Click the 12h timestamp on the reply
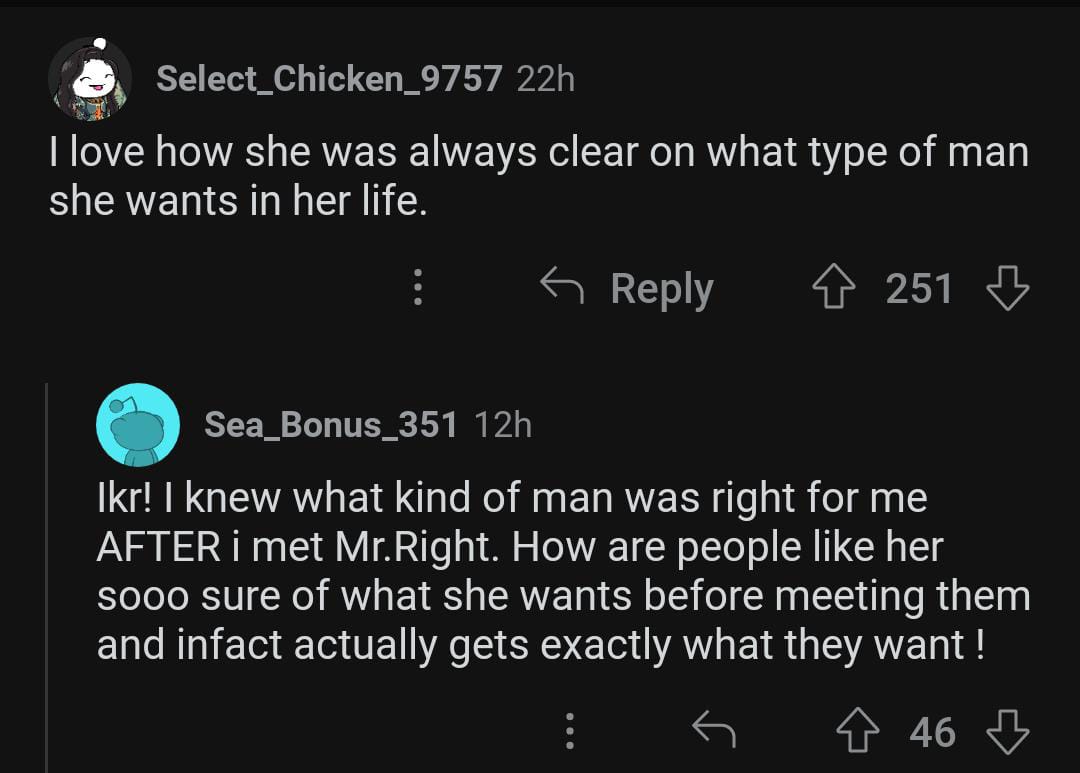The image size is (1080, 773). 503,424
